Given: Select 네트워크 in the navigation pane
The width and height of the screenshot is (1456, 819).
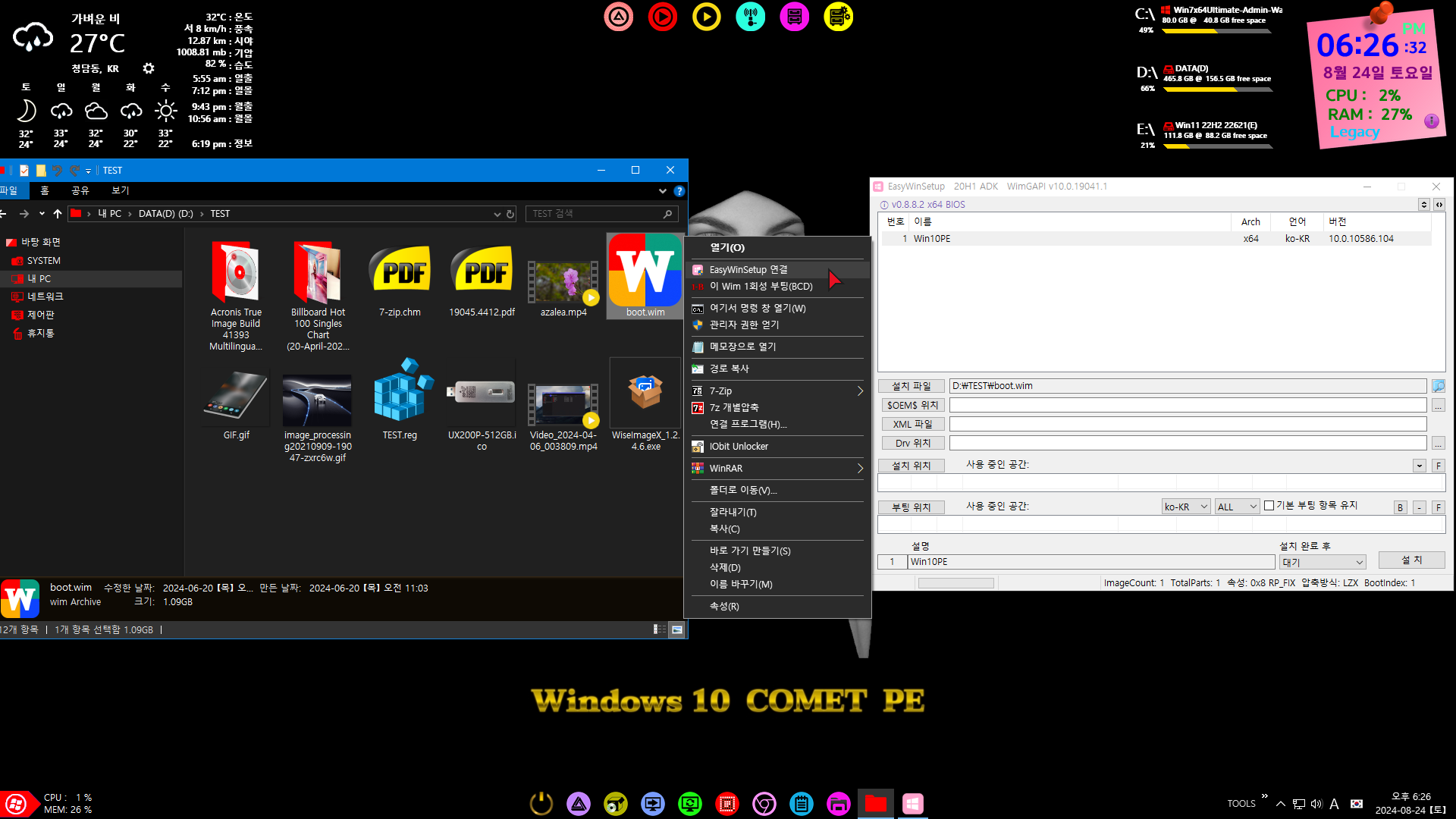Looking at the screenshot, I should tap(45, 297).
